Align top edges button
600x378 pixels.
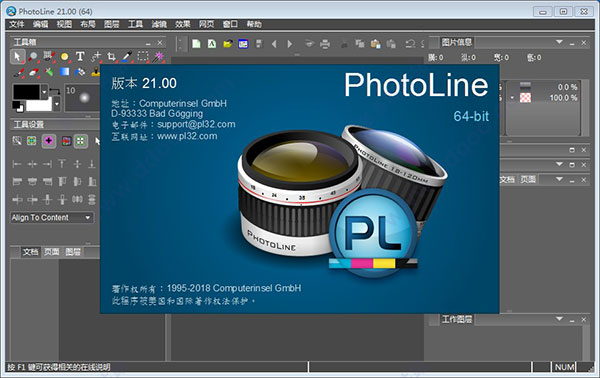point(62,164)
